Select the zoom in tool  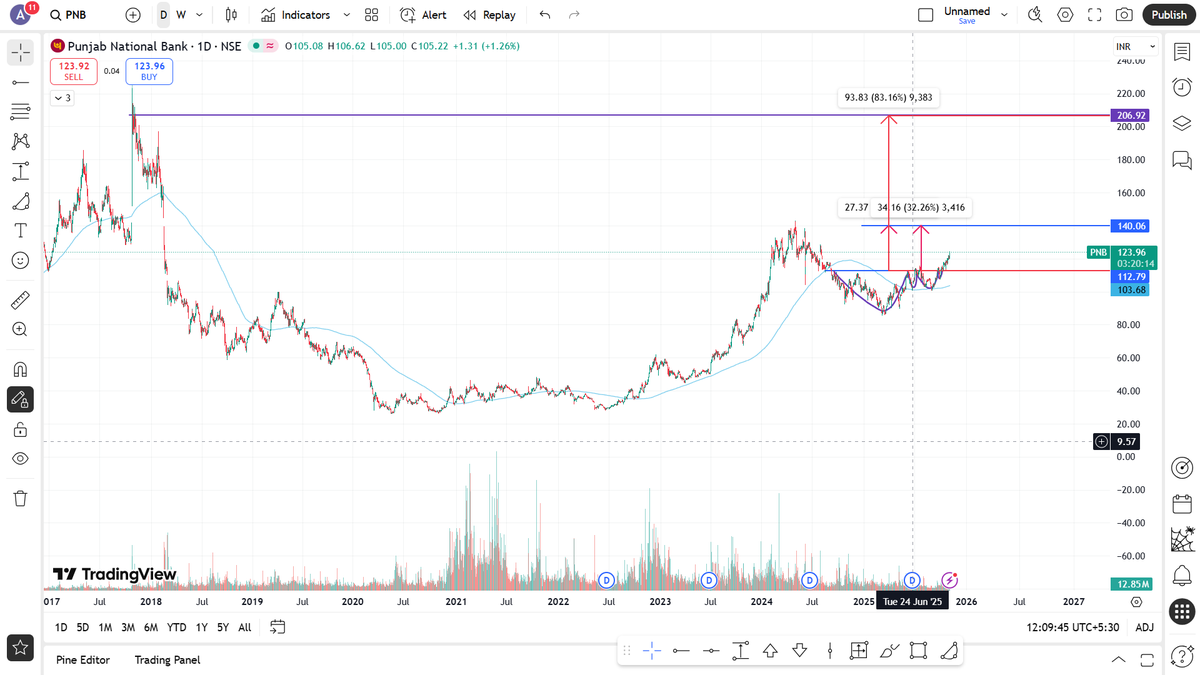tap(20, 329)
